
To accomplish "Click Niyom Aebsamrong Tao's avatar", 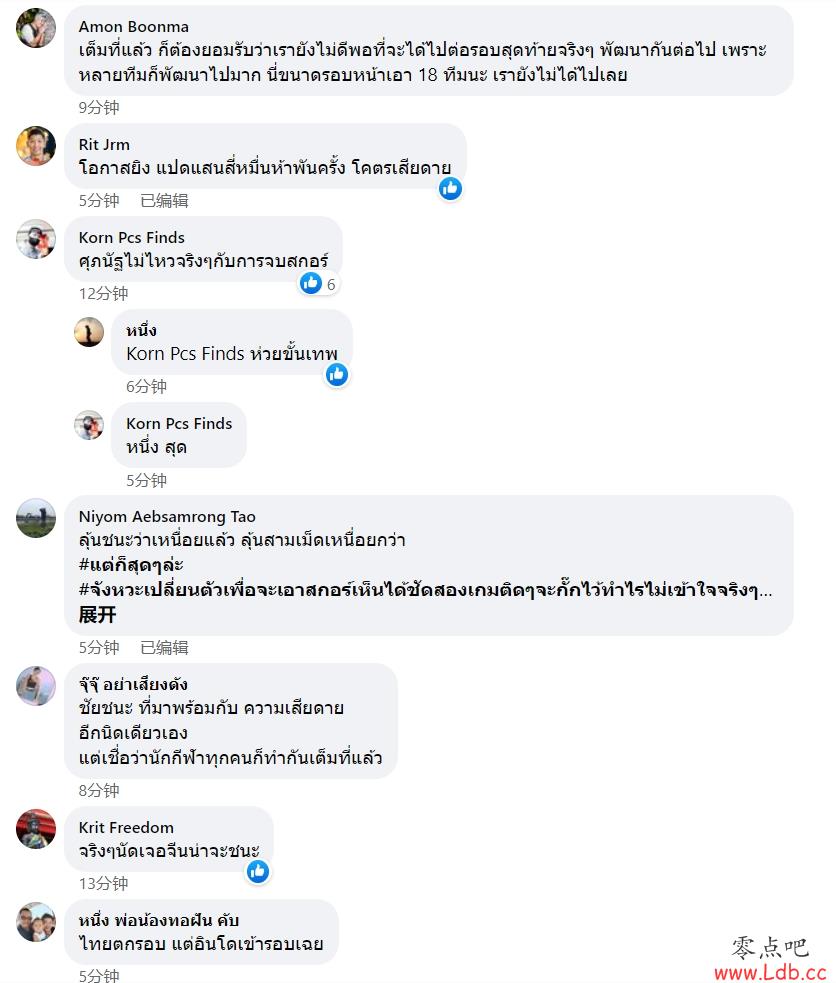I will 36,518.
